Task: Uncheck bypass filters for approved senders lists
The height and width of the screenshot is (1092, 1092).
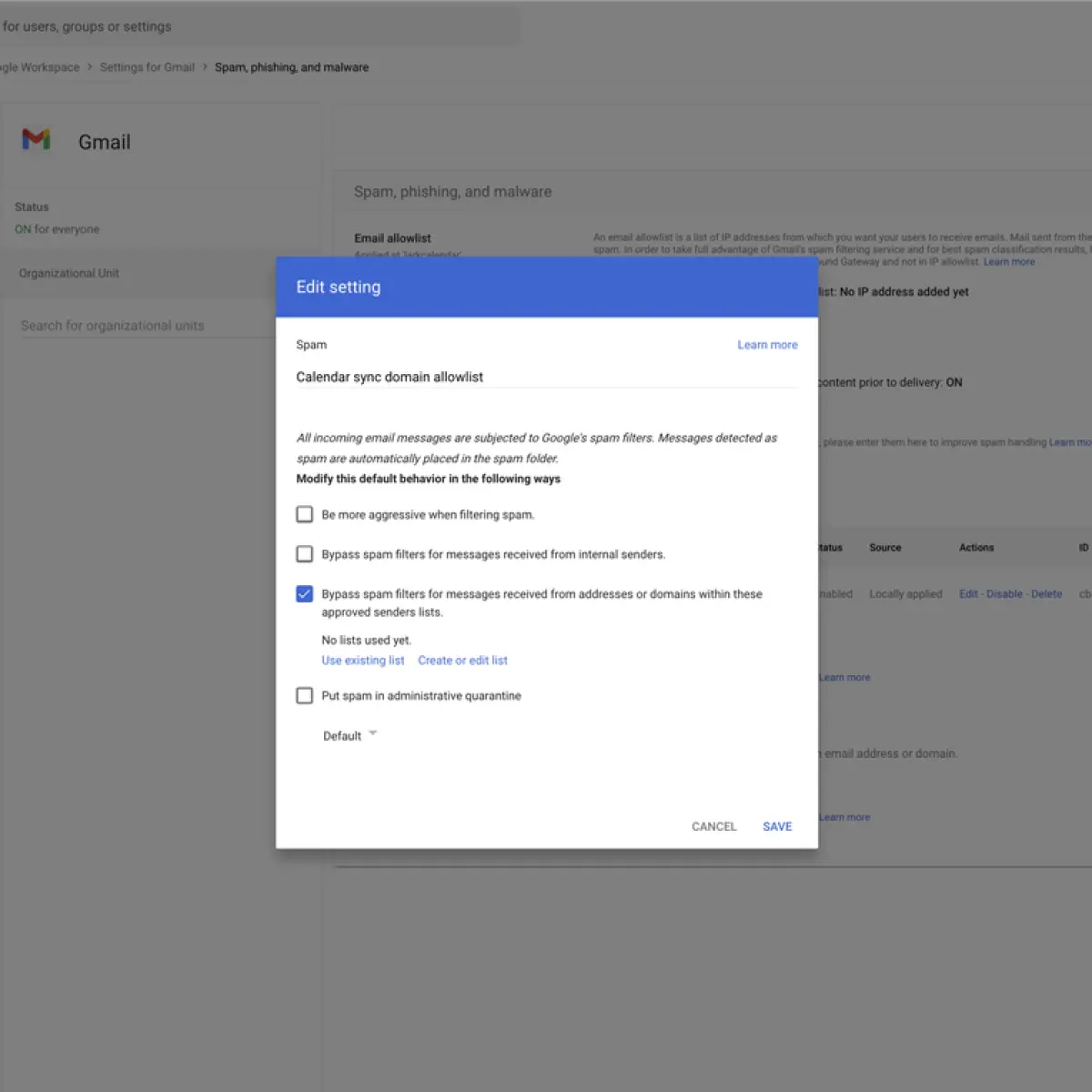Action: 305,594
